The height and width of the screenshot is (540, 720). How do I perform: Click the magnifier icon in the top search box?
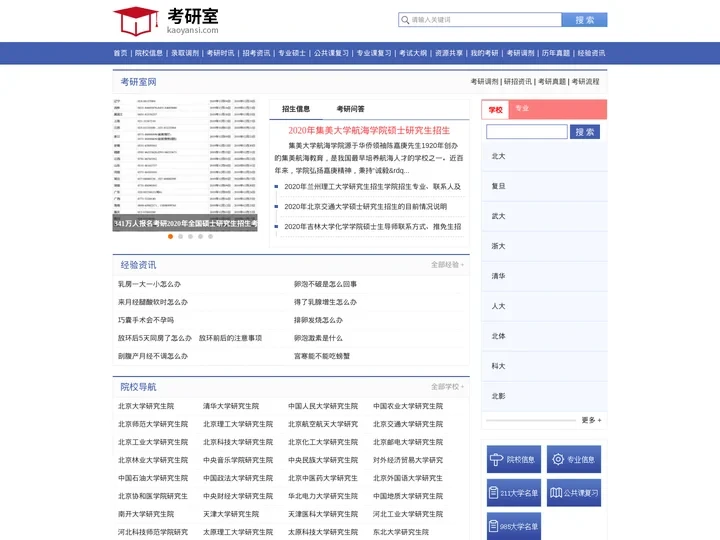coord(405,20)
